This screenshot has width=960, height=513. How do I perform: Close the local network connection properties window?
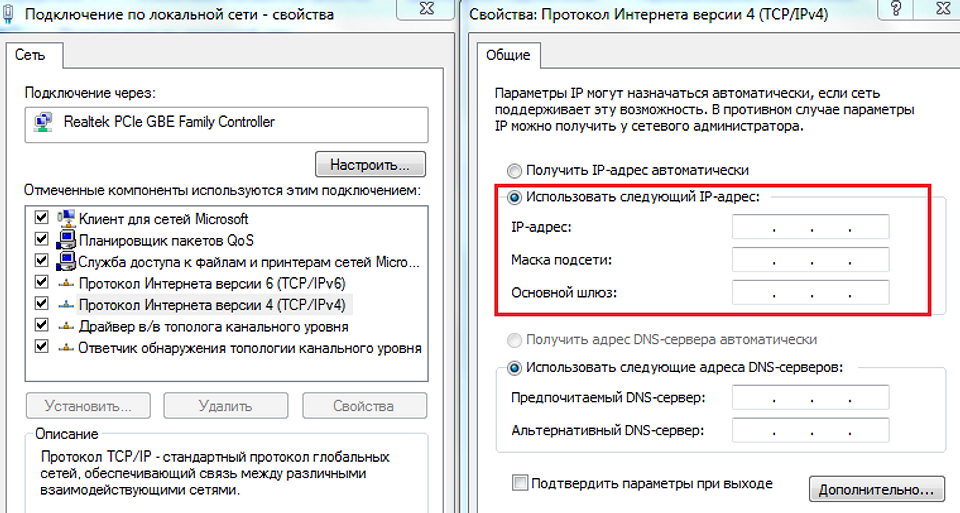tap(426, 8)
